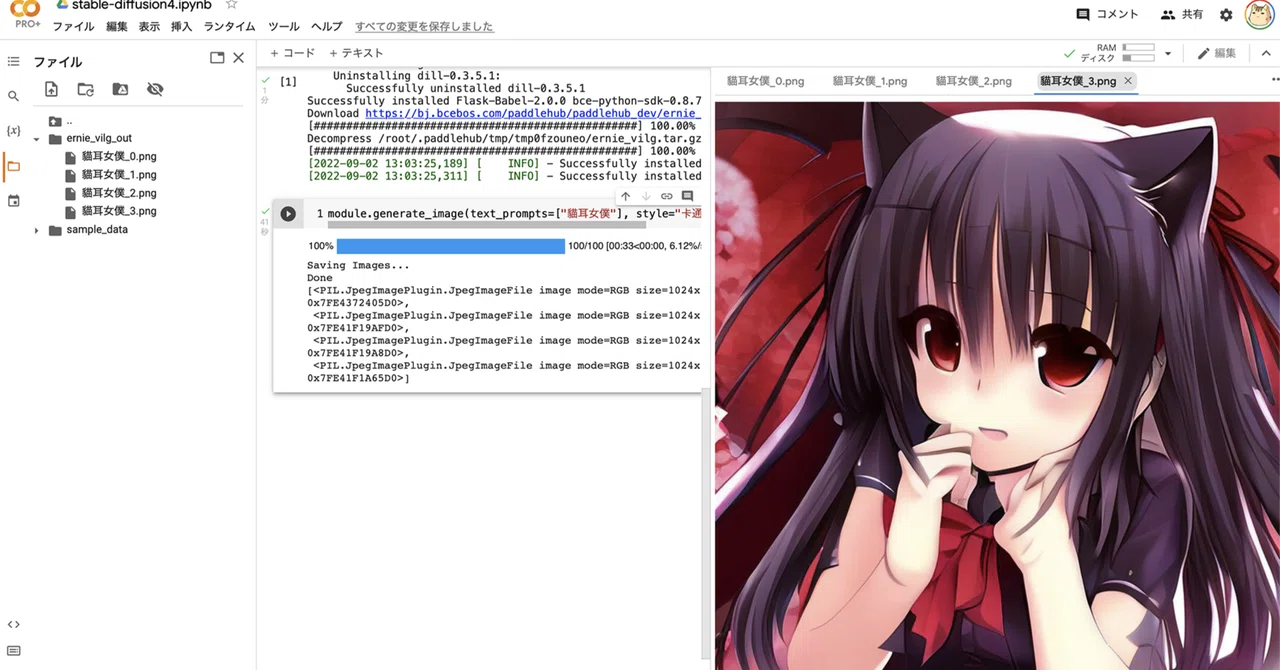Open the 挿入 menu
The height and width of the screenshot is (670, 1280).
point(181,27)
